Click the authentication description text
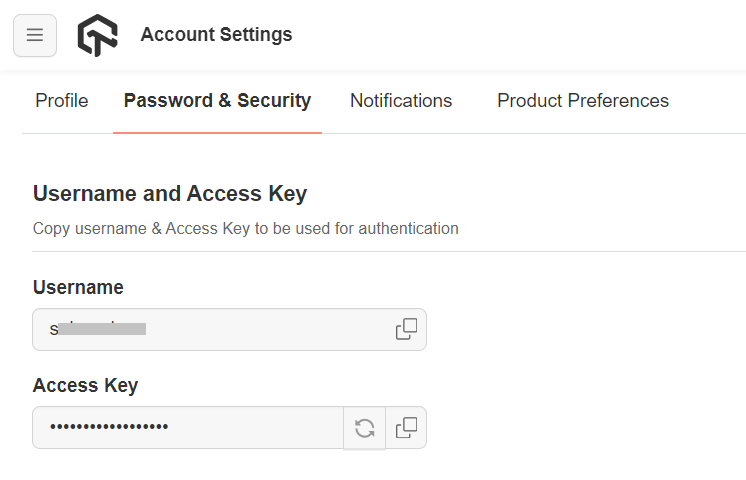This screenshot has width=746, height=480. click(246, 228)
